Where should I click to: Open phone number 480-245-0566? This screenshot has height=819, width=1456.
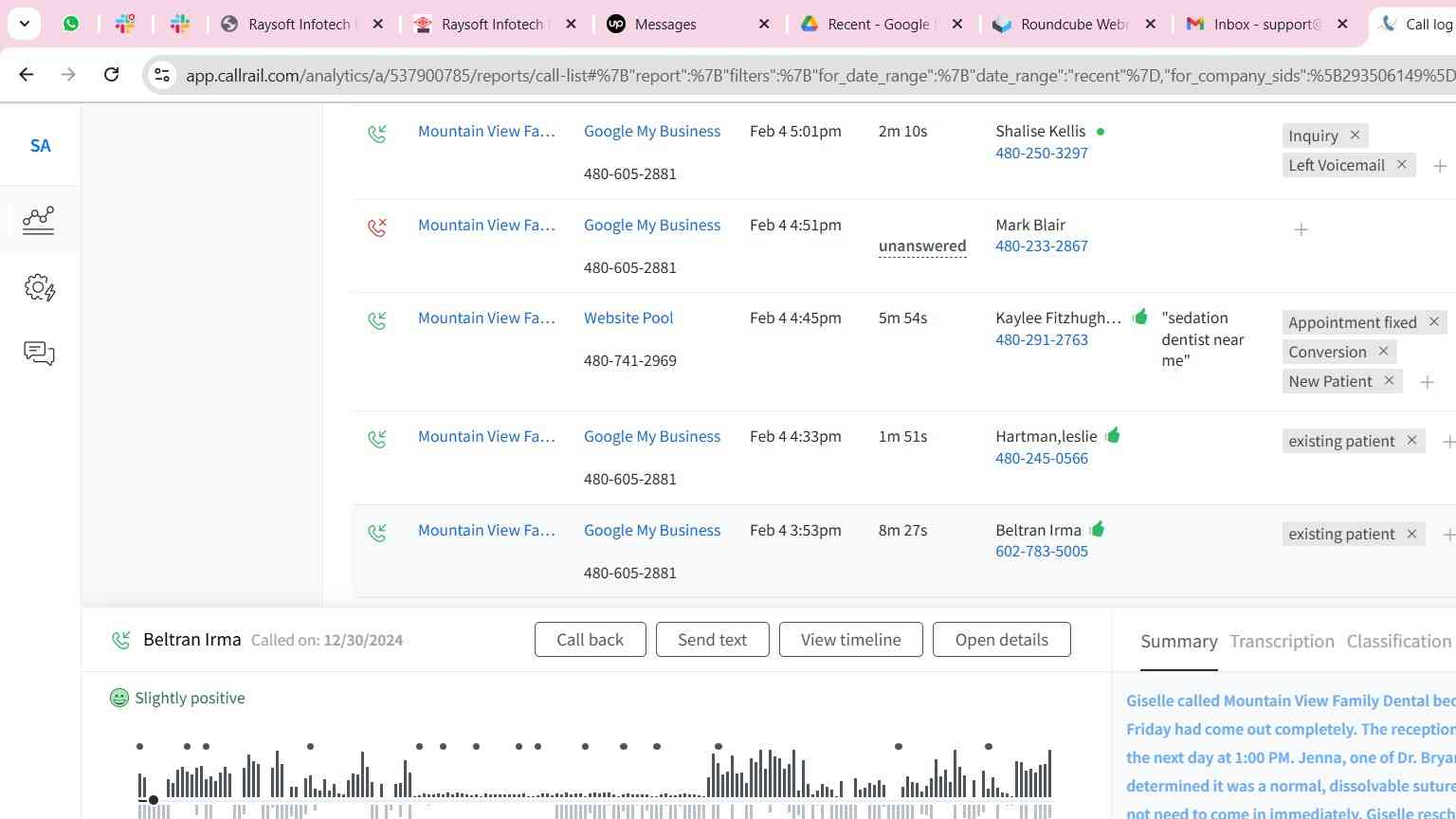(x=1042, y=458)
